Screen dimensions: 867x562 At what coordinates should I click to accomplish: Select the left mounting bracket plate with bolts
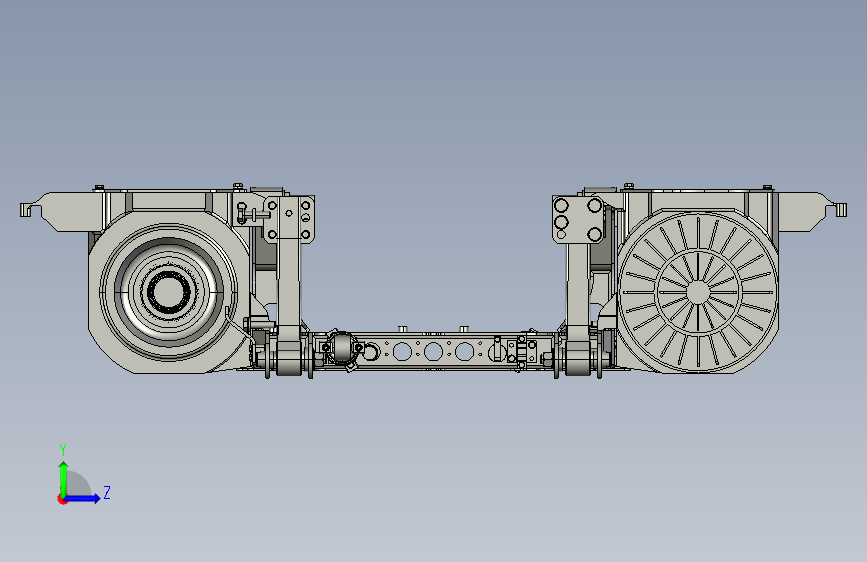(289, 220)
